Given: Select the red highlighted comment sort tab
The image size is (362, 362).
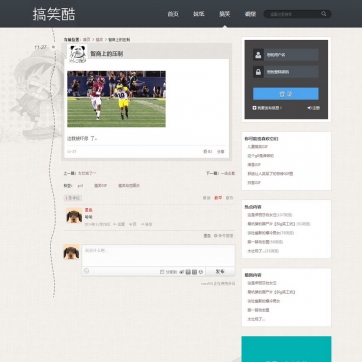Looking at the screenshot, I should (x=218, y=198).
